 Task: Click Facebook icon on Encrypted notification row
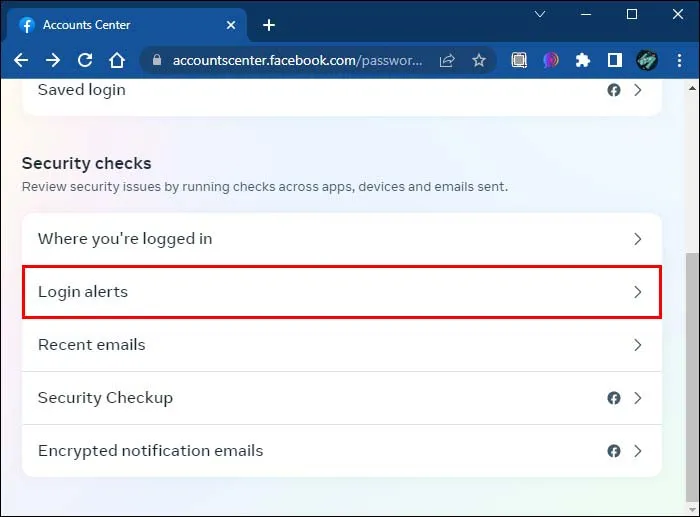coord(614,451)
